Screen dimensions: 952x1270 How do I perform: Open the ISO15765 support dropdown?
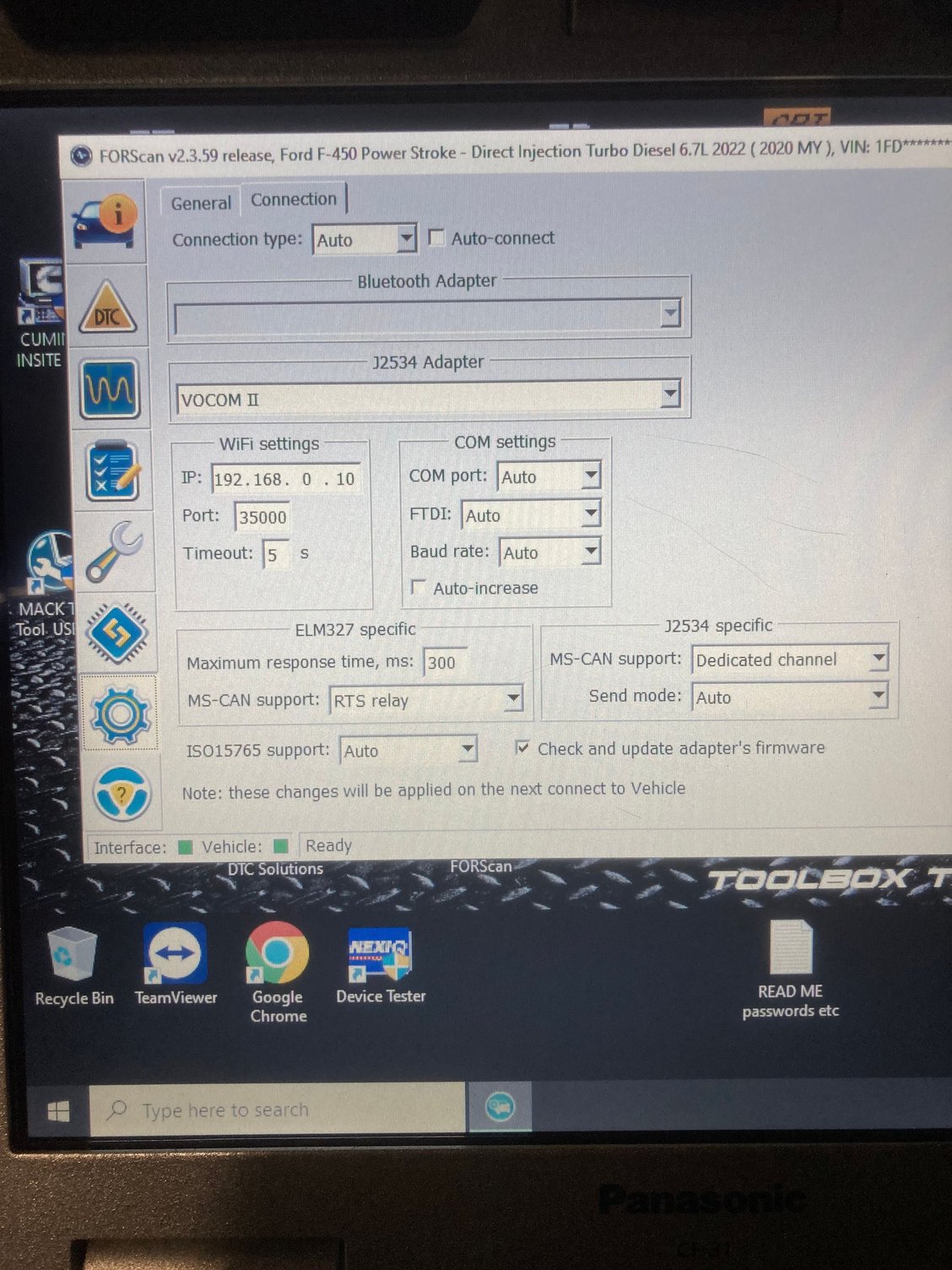coord(468,750)
